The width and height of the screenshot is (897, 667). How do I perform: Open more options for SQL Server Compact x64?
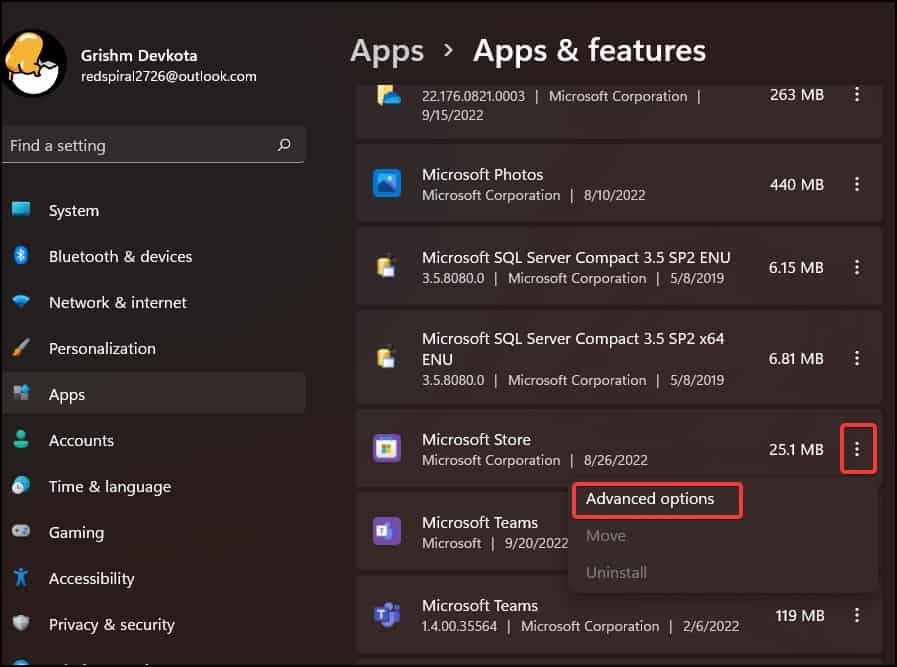pyautogui.click(x=856, y=359)
